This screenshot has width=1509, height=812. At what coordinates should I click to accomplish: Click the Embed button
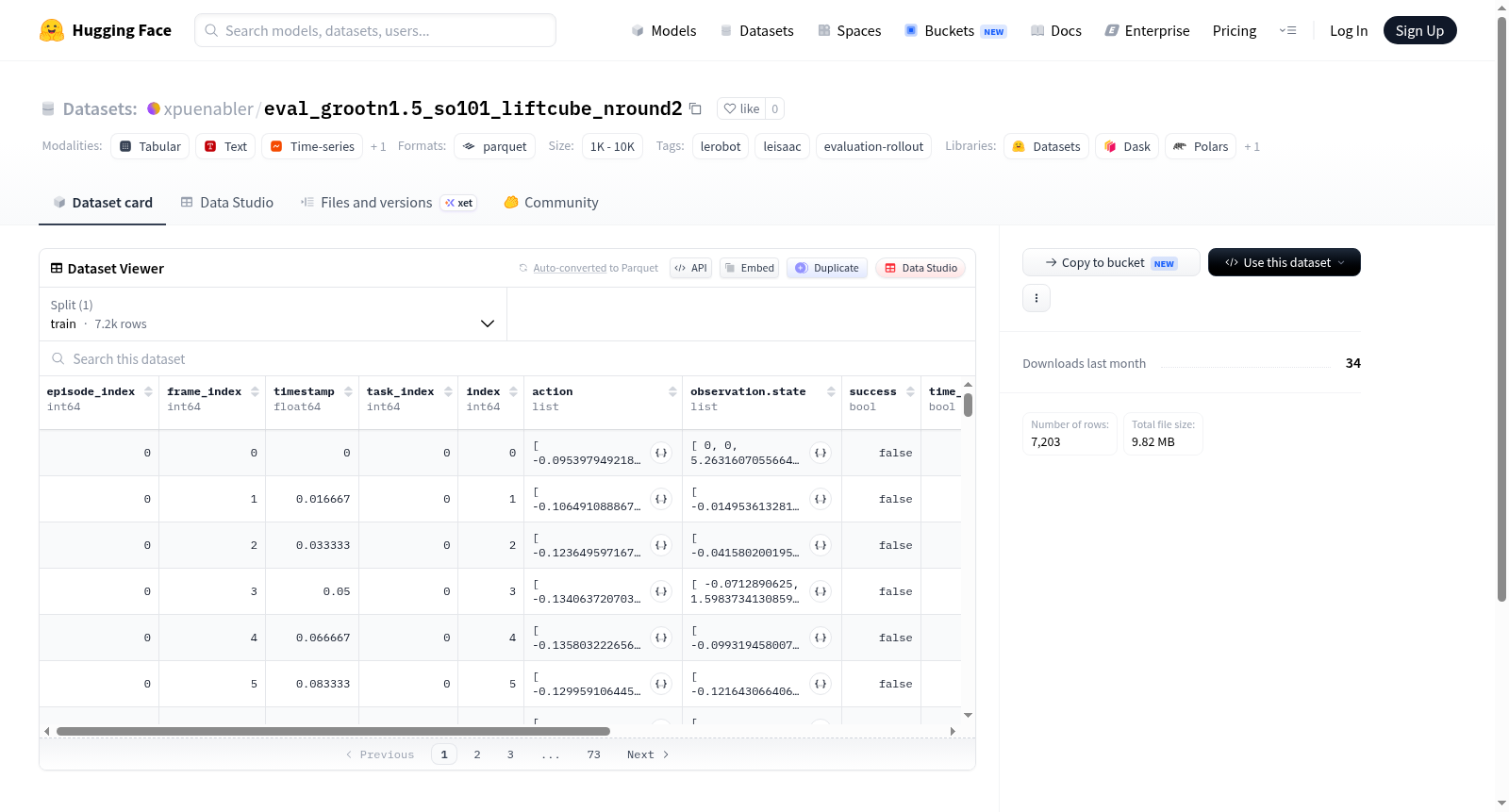(750, 268)
